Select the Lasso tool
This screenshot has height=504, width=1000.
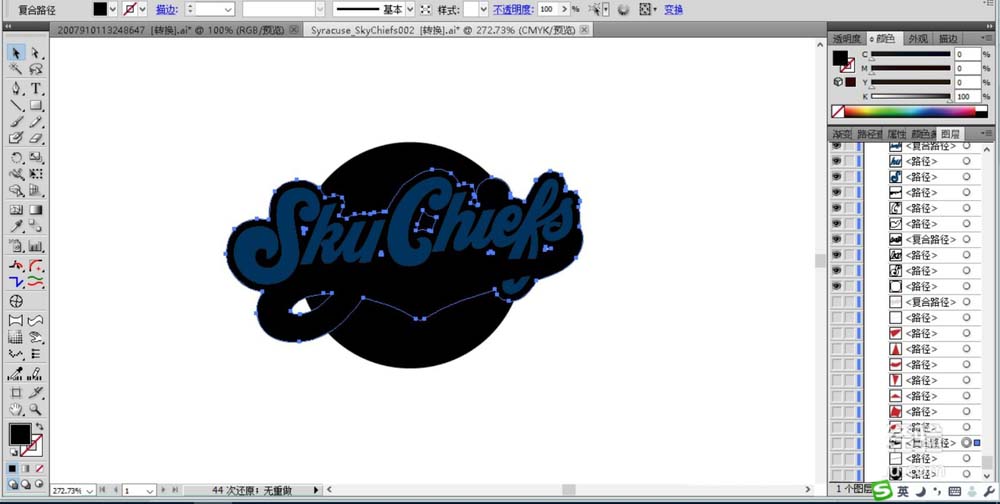point(36,69)
